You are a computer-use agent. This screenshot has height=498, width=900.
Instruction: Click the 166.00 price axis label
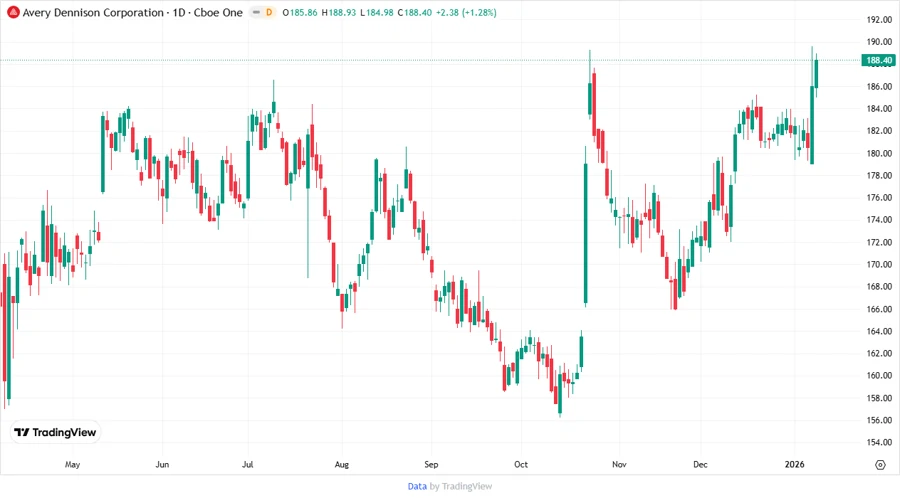point(879,309)
